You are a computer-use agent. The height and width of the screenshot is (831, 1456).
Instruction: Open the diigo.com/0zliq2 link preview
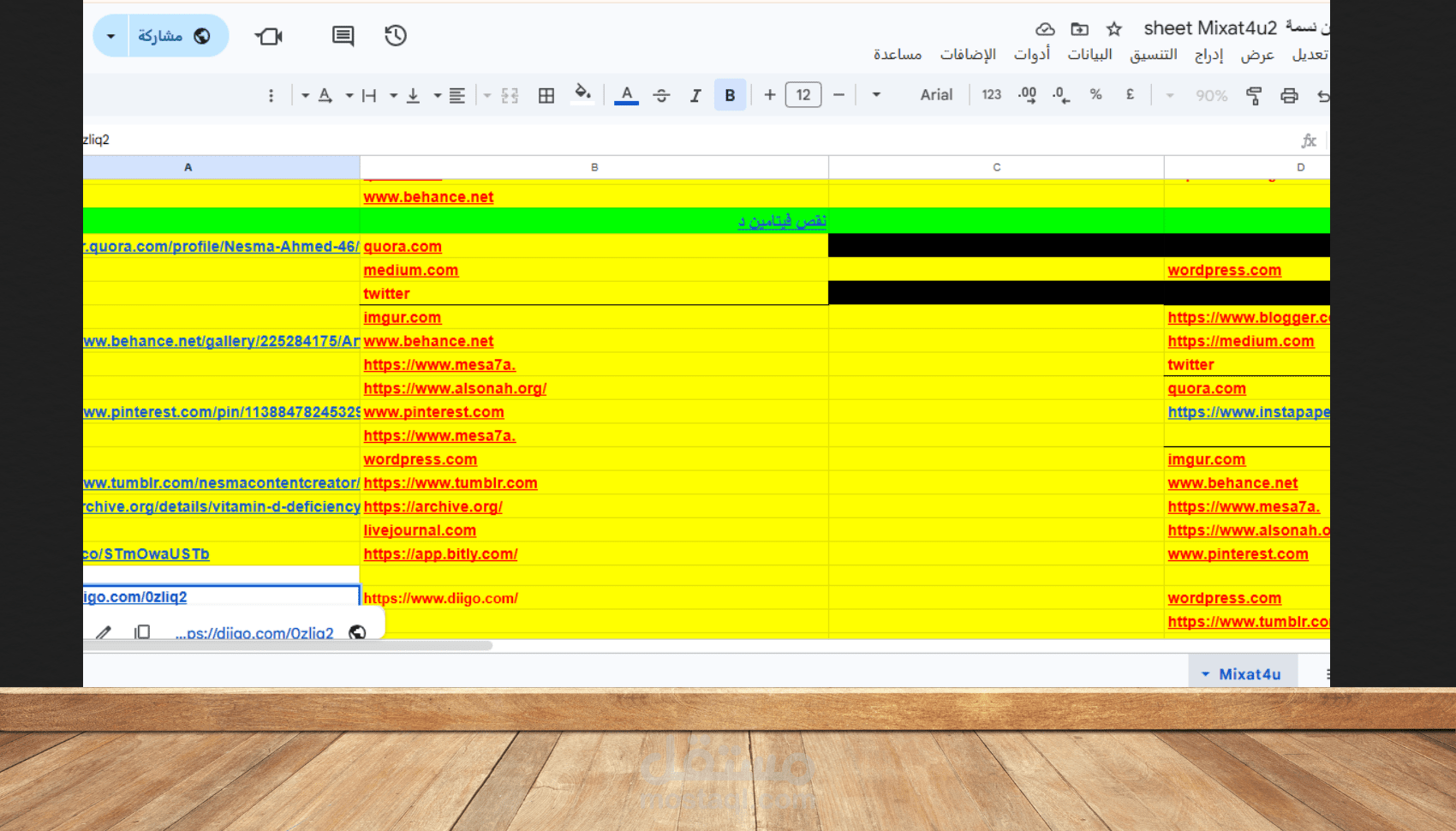[254, 633]
